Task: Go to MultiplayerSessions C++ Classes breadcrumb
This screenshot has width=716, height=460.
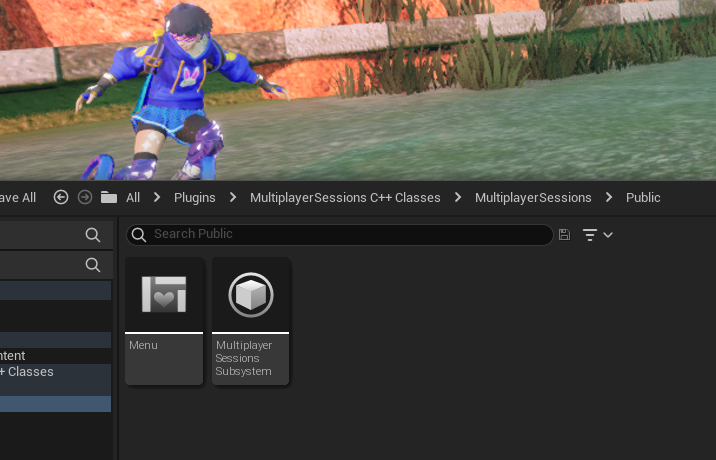Action: (345, 197)
